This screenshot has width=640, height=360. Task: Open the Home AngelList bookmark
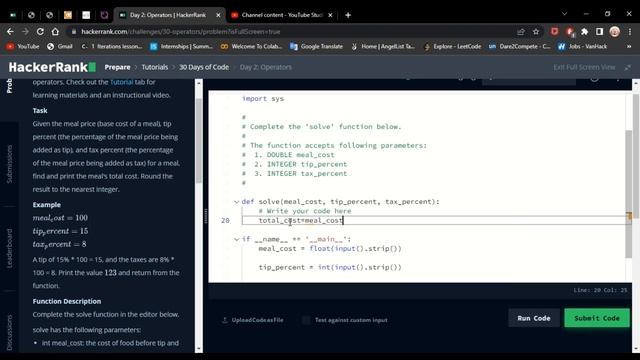tap(382, 47)
